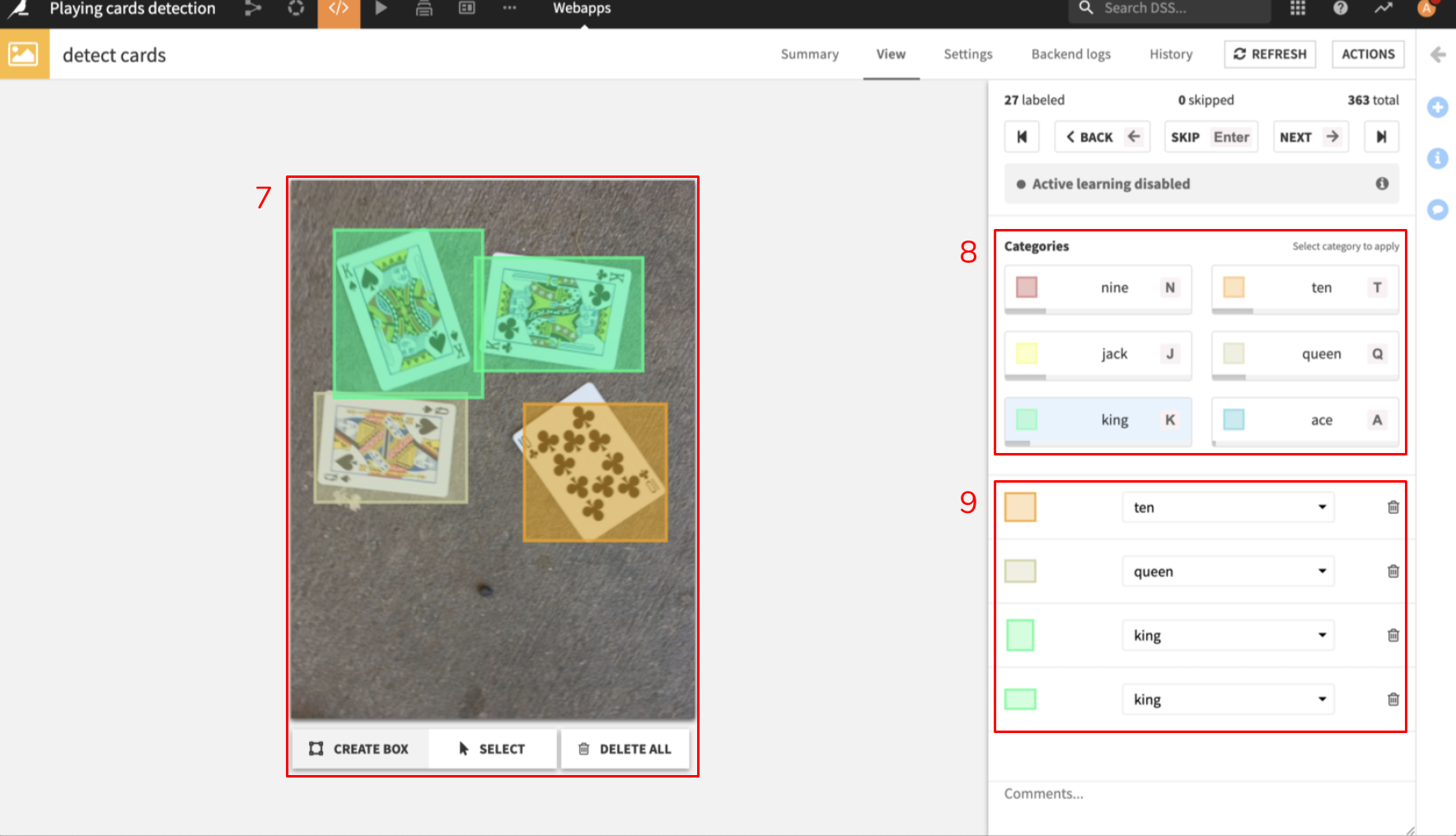Screen dimensions: 1456x836
Task: Open Playing cards detection project link
Action: [133, 8]
